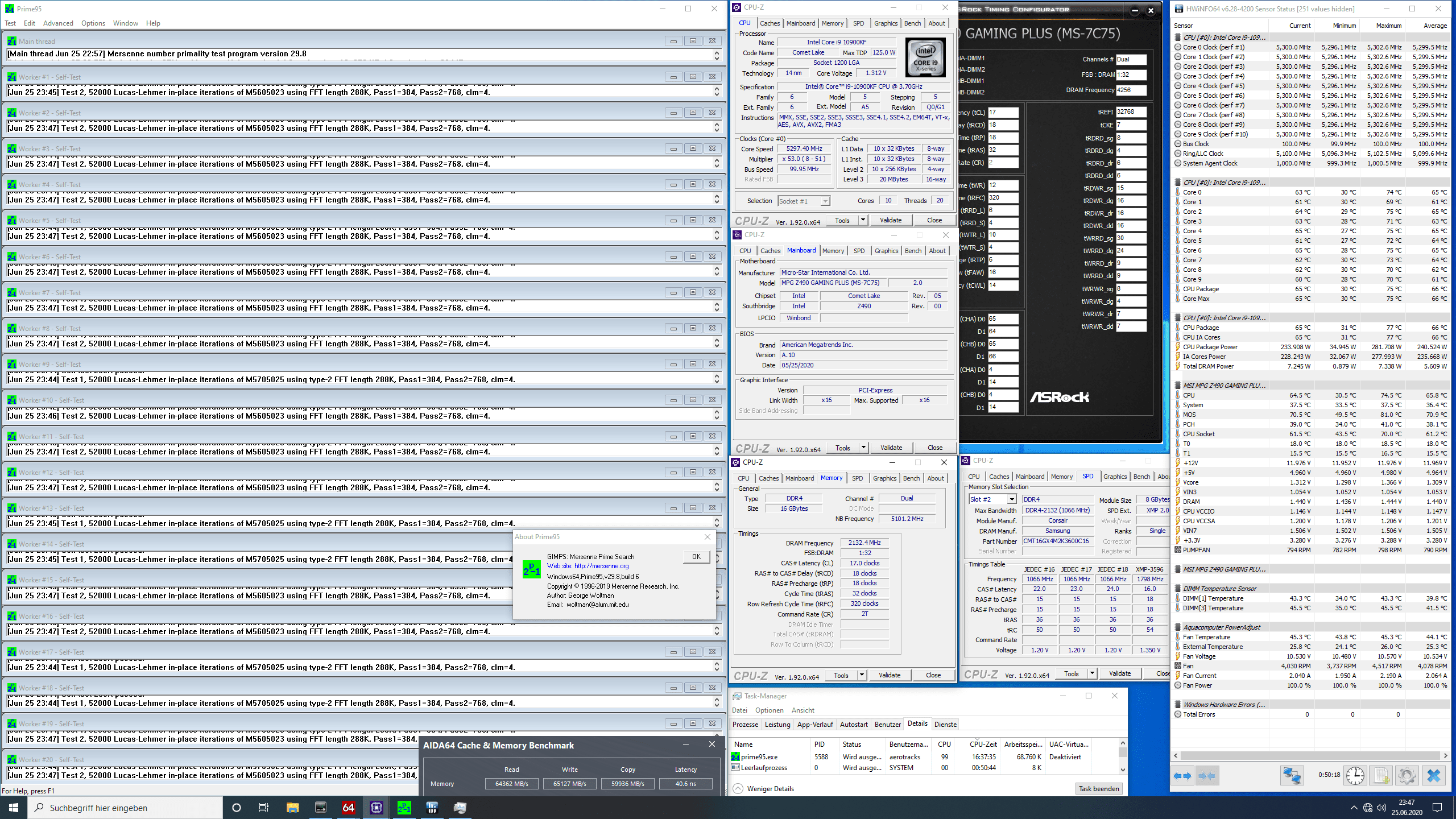This screenshot has height=819, width=1456.
Task: Click HWiNFO collapse layout arrows icon
Action: click(x=1206, y=776)
